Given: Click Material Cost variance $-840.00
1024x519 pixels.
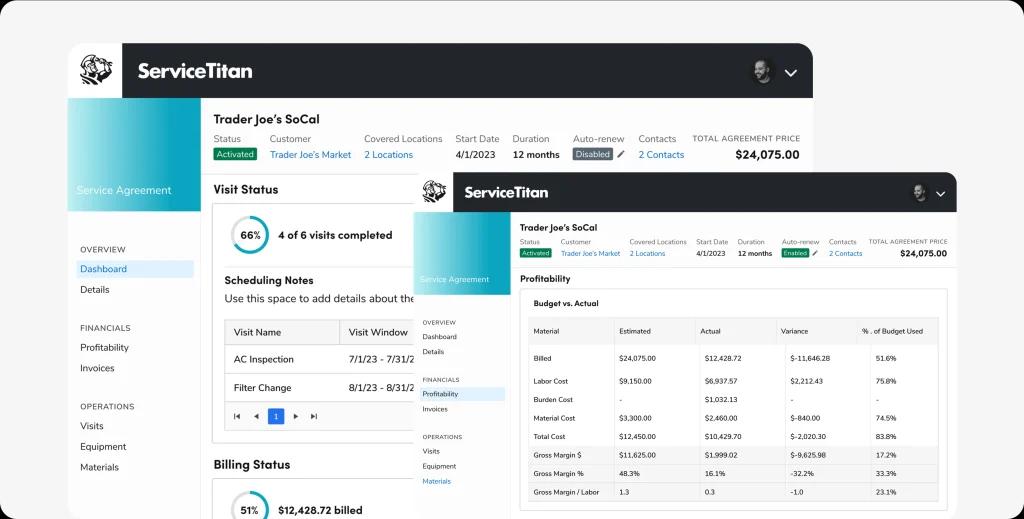Looking at the screenshot, I should 805,418.
